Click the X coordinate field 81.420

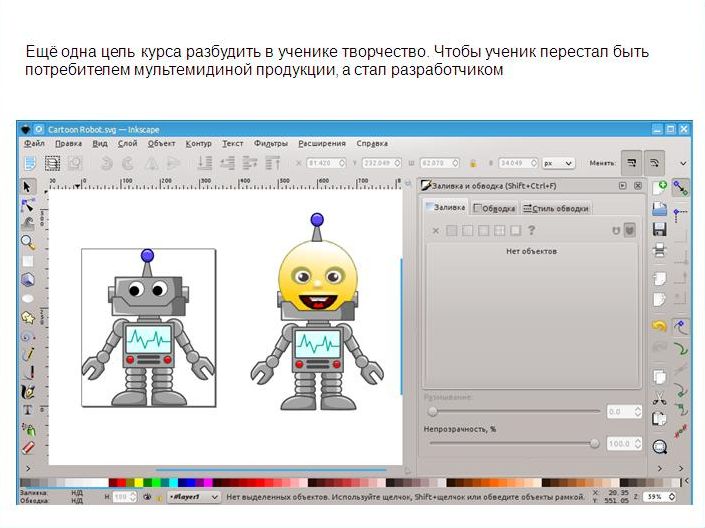[326, 163]
